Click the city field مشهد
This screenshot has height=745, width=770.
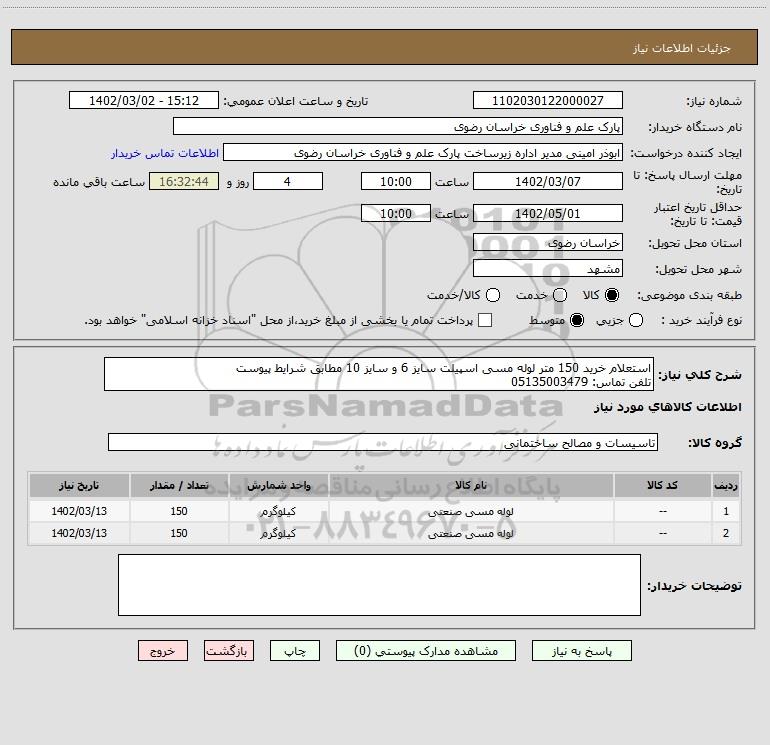point(548,268)
